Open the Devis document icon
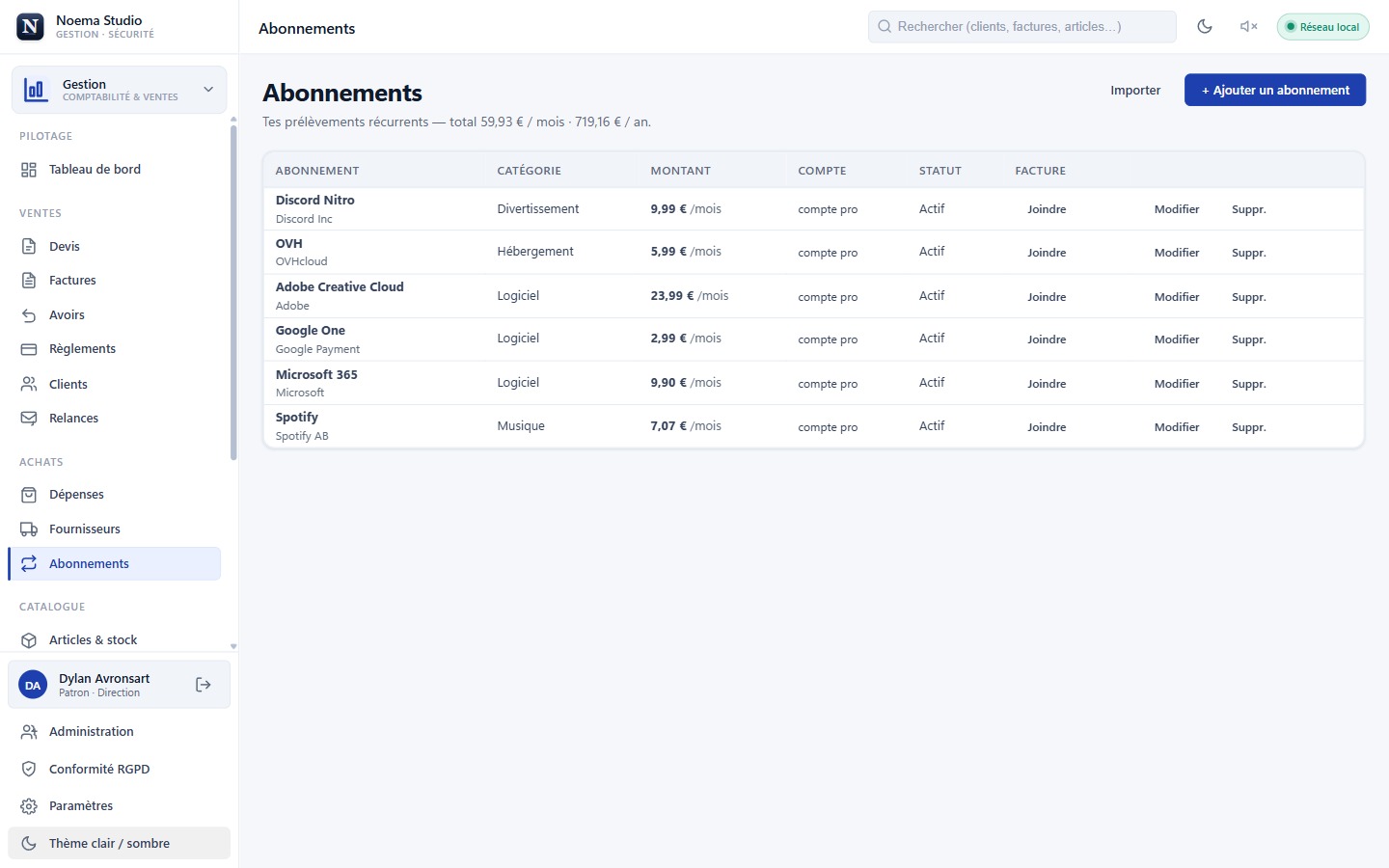1389x868 pixels. [x=29, y=247]
